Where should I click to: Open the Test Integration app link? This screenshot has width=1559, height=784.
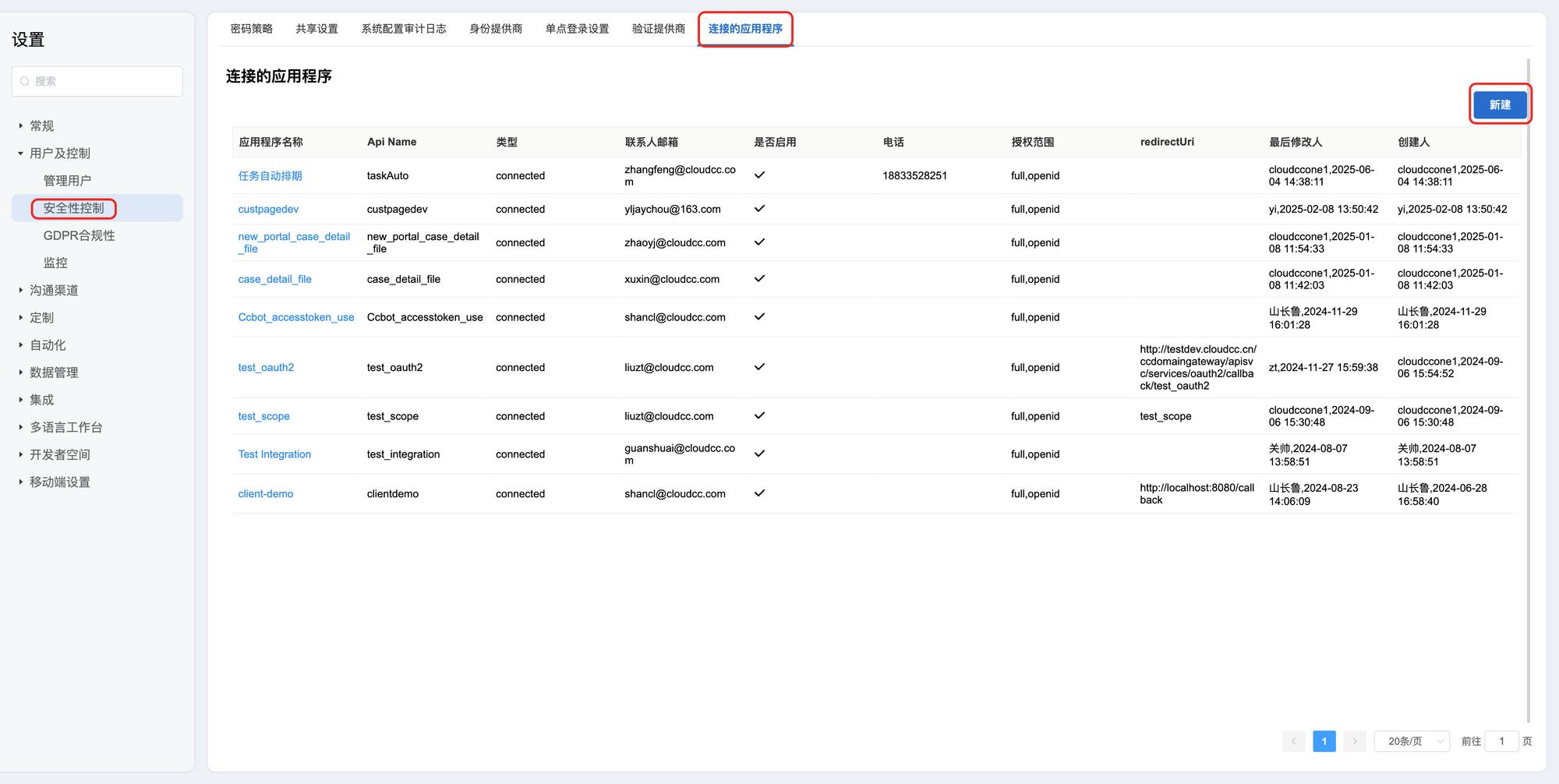click(x=274, y=454)
